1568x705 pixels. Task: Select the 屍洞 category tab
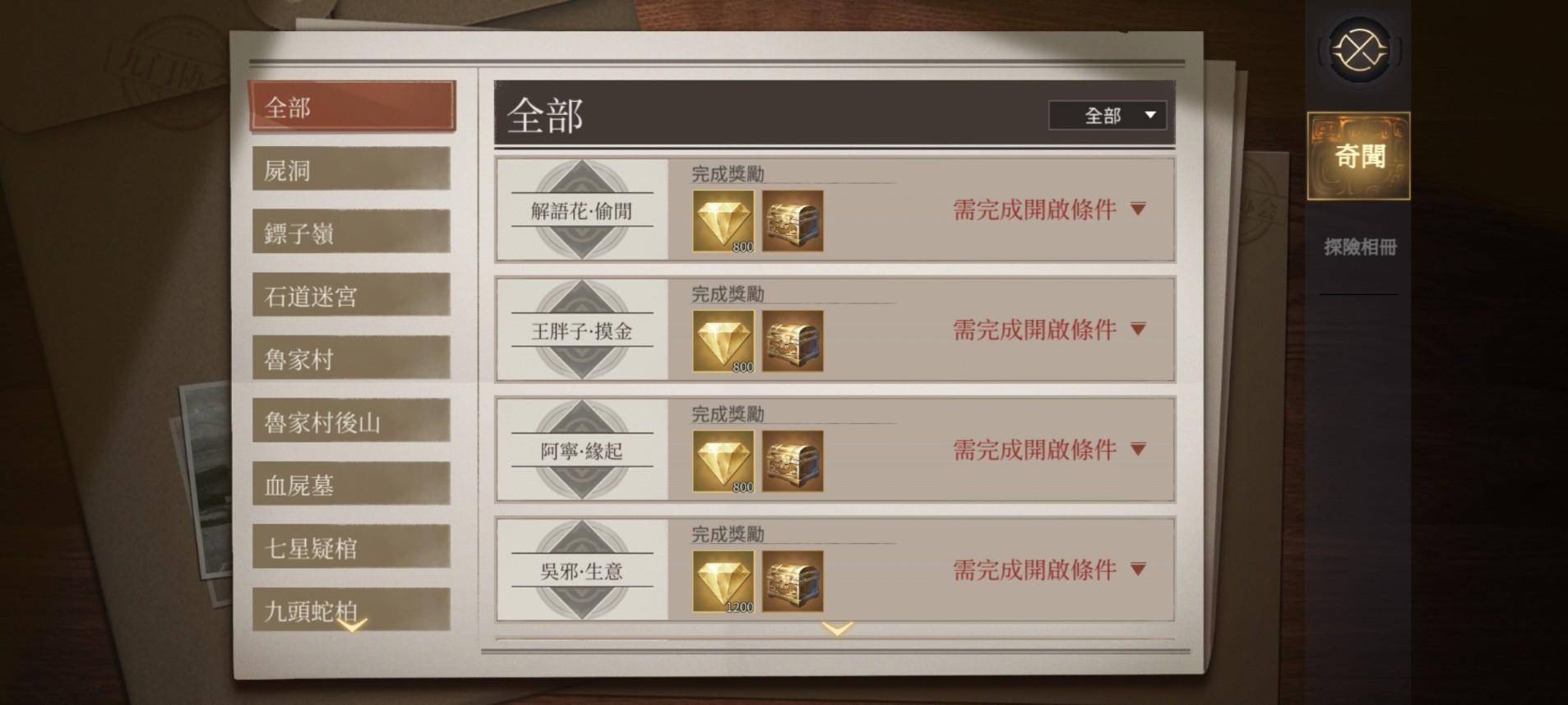click(351, 169)
